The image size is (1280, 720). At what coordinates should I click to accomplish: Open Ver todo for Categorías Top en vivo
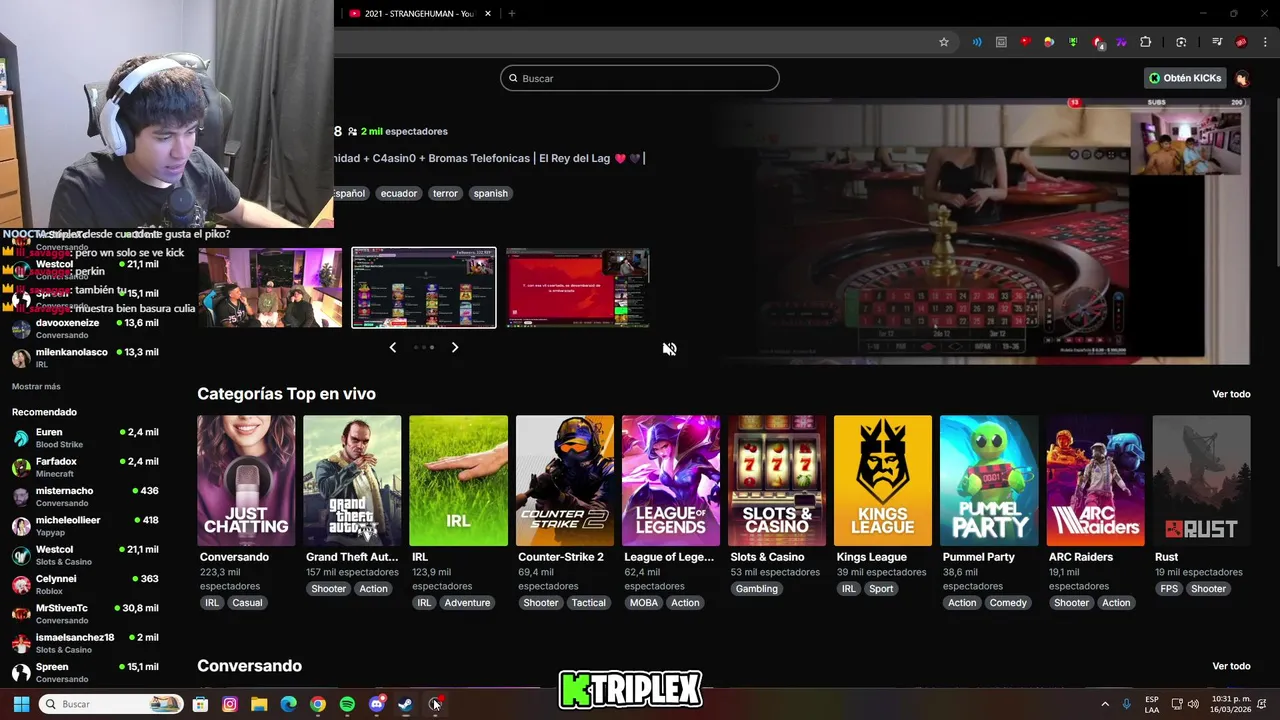[1231, 394]
